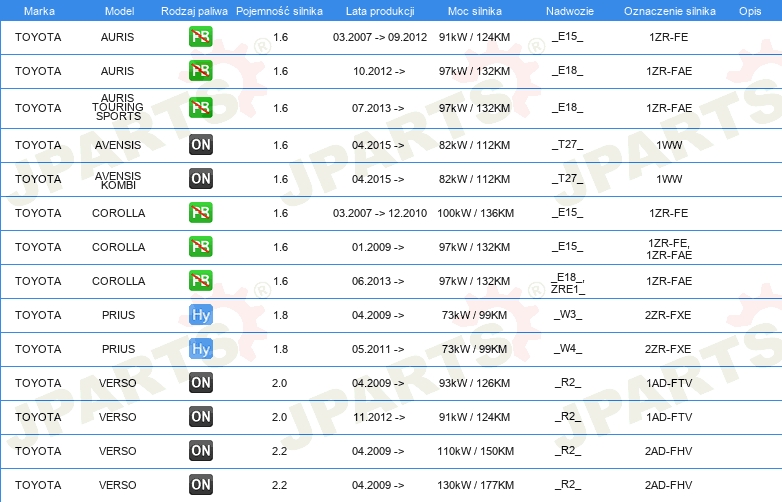Click production date 01.2009 ->
The height and width of the screenshot is (502, 782).
[x=378, y=247]
